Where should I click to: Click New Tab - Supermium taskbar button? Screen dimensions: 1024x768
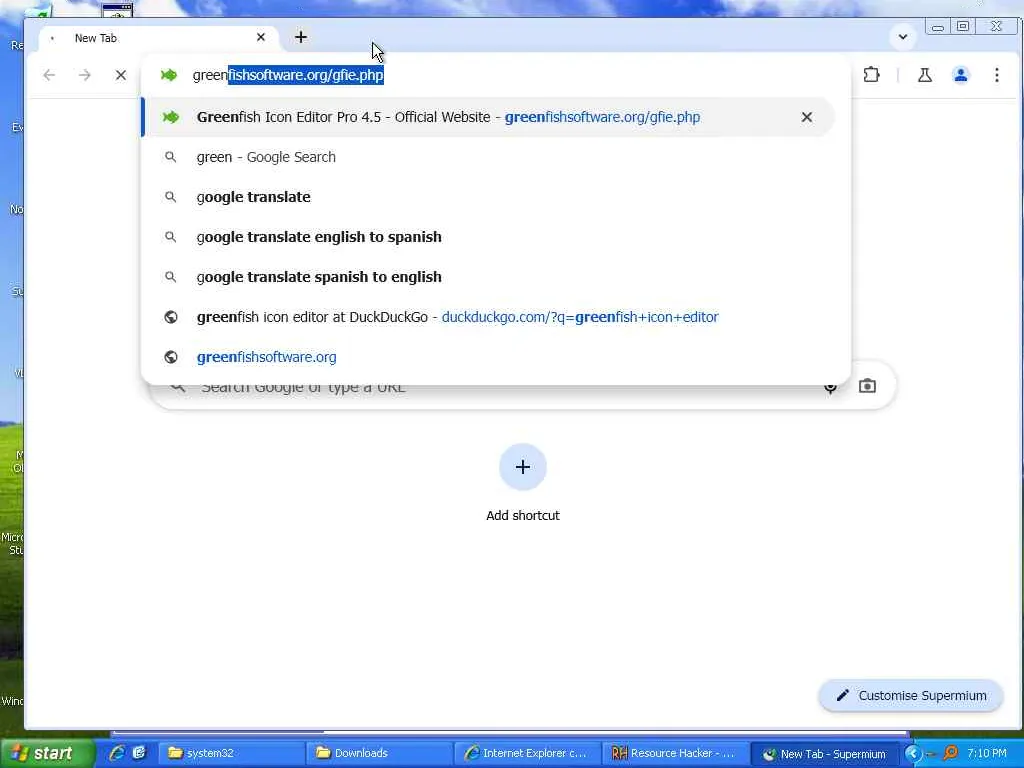(x=824, y=754)
